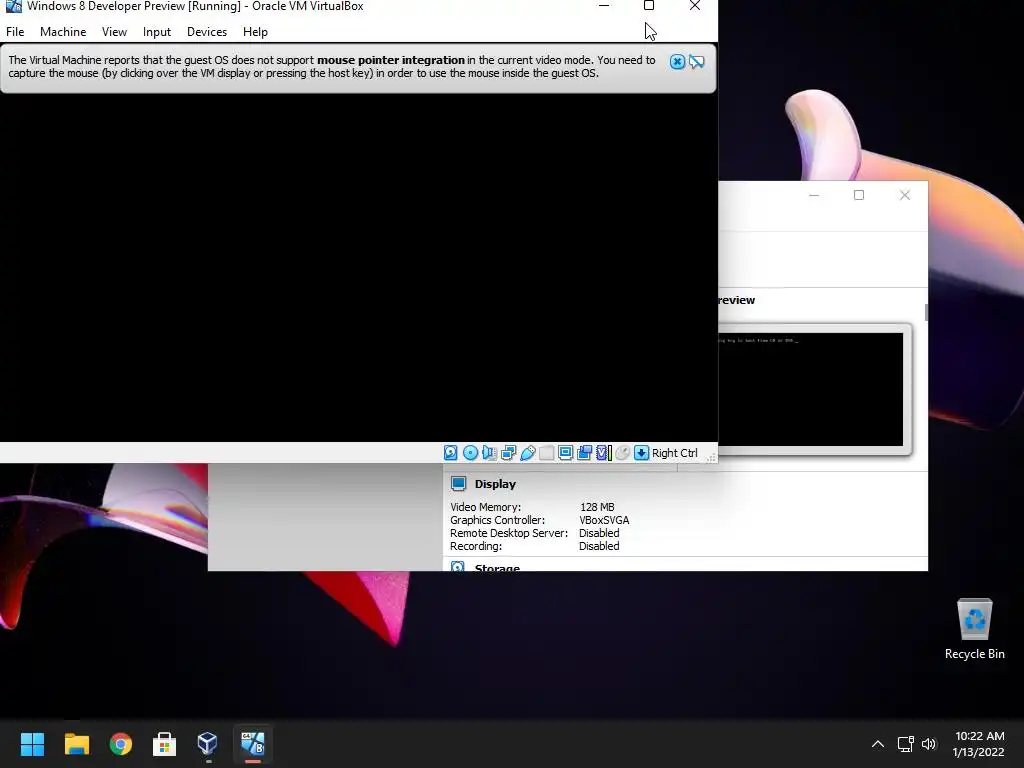1024x768 pixels.
Task: Select the Video Memory 128 MB value
Action: [597, 507]
